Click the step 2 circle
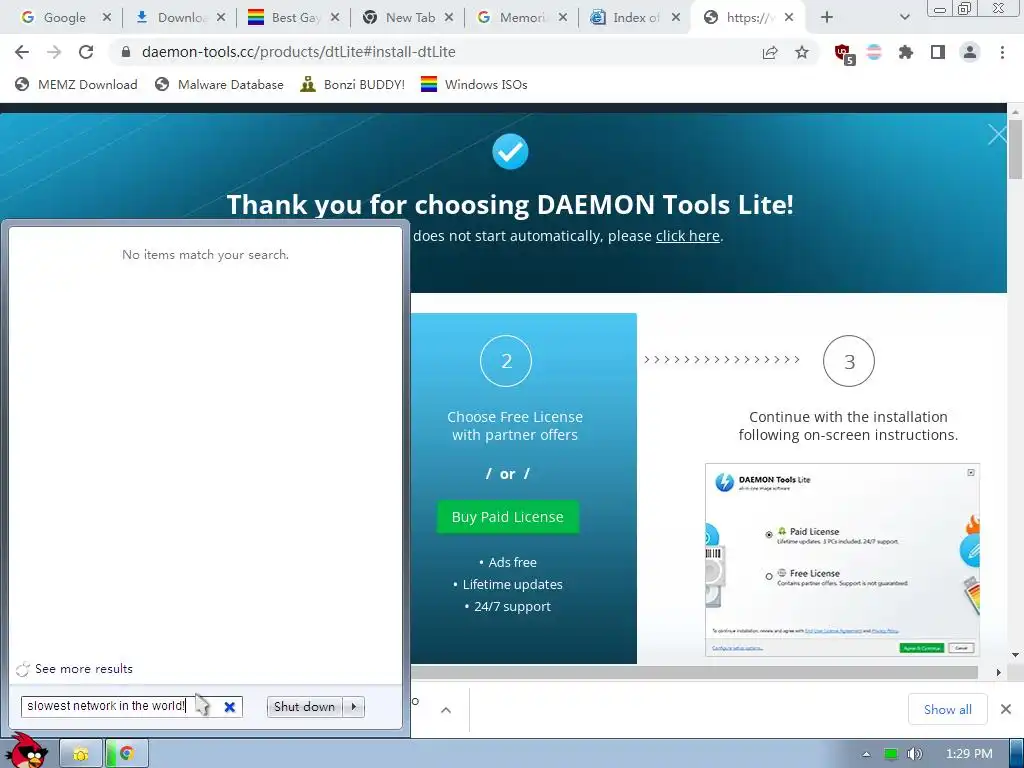This screenshot has height=768, width=1024. [506, 361]
